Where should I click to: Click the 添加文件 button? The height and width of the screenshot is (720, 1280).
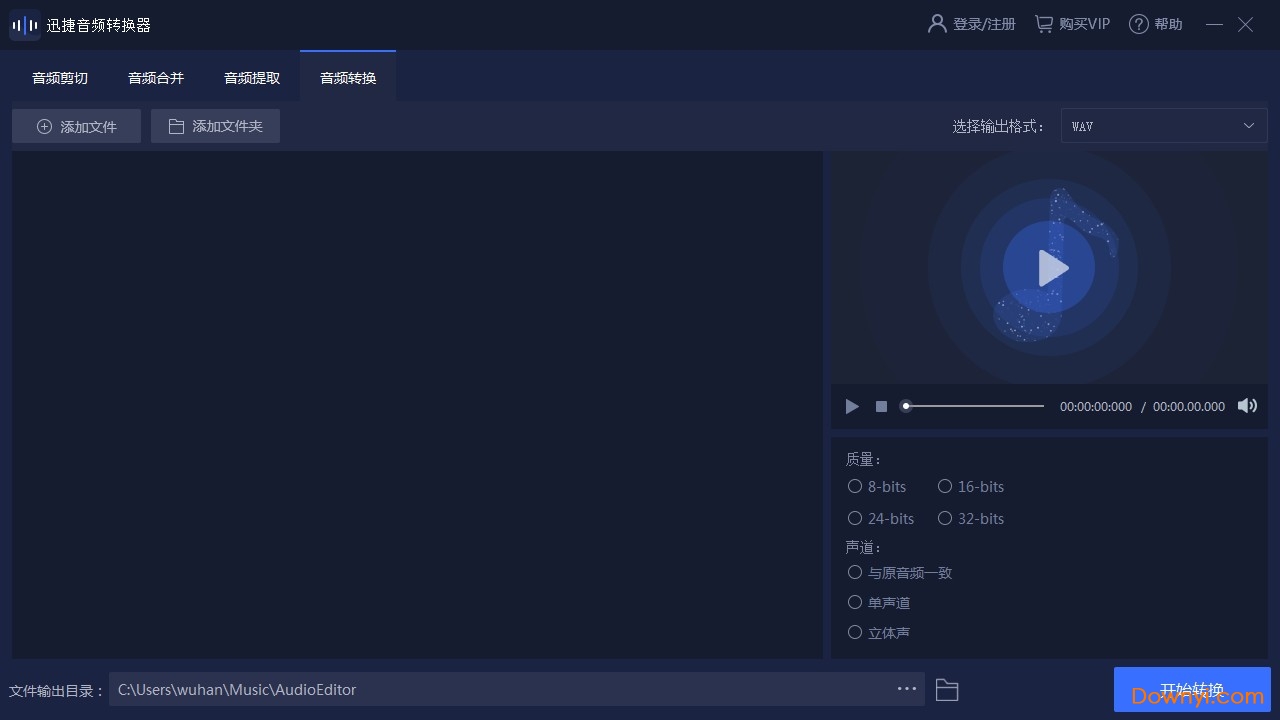point(77,126)
